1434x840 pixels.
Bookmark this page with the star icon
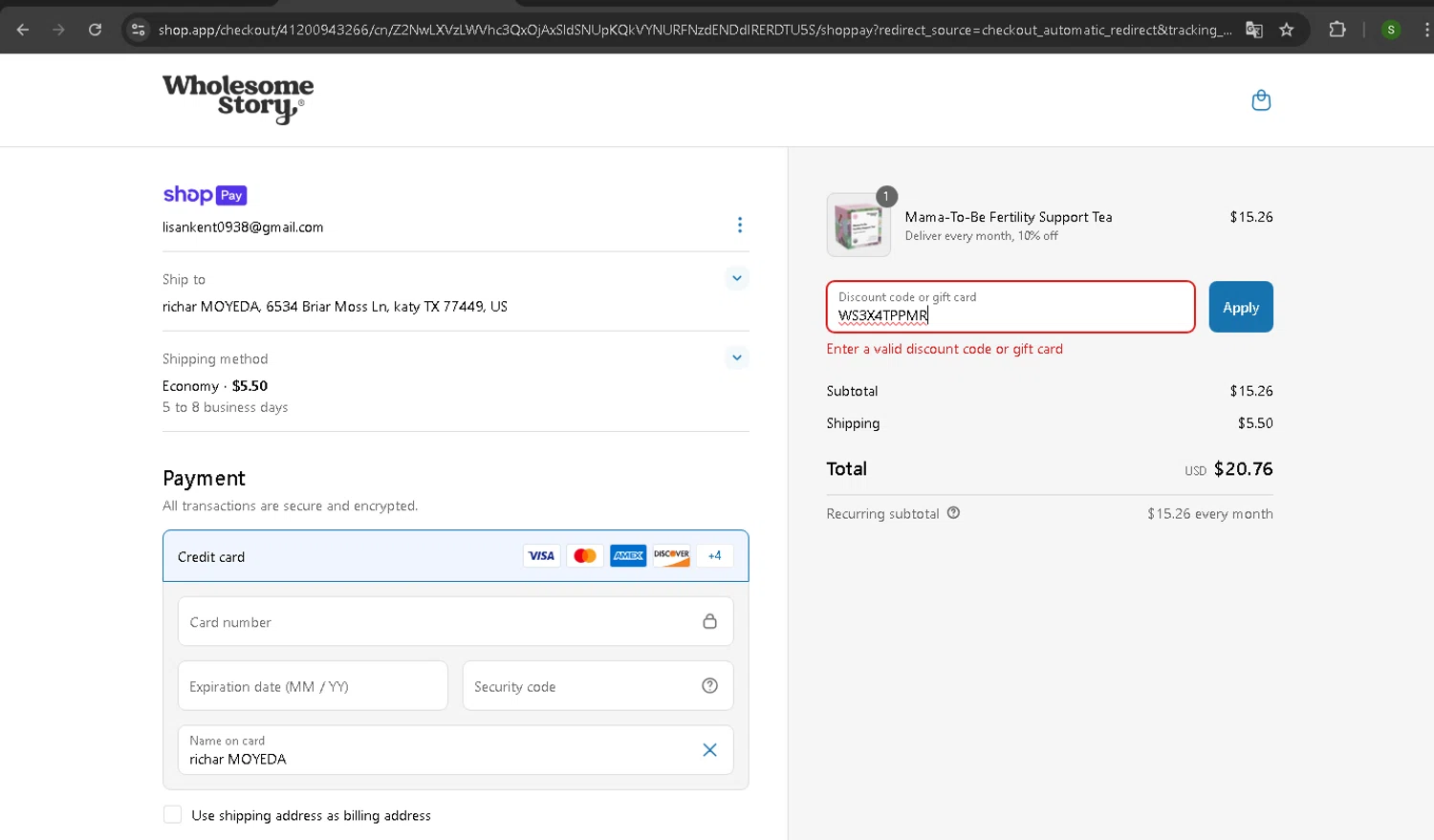pyautogui.click(x=1287, y=30)
